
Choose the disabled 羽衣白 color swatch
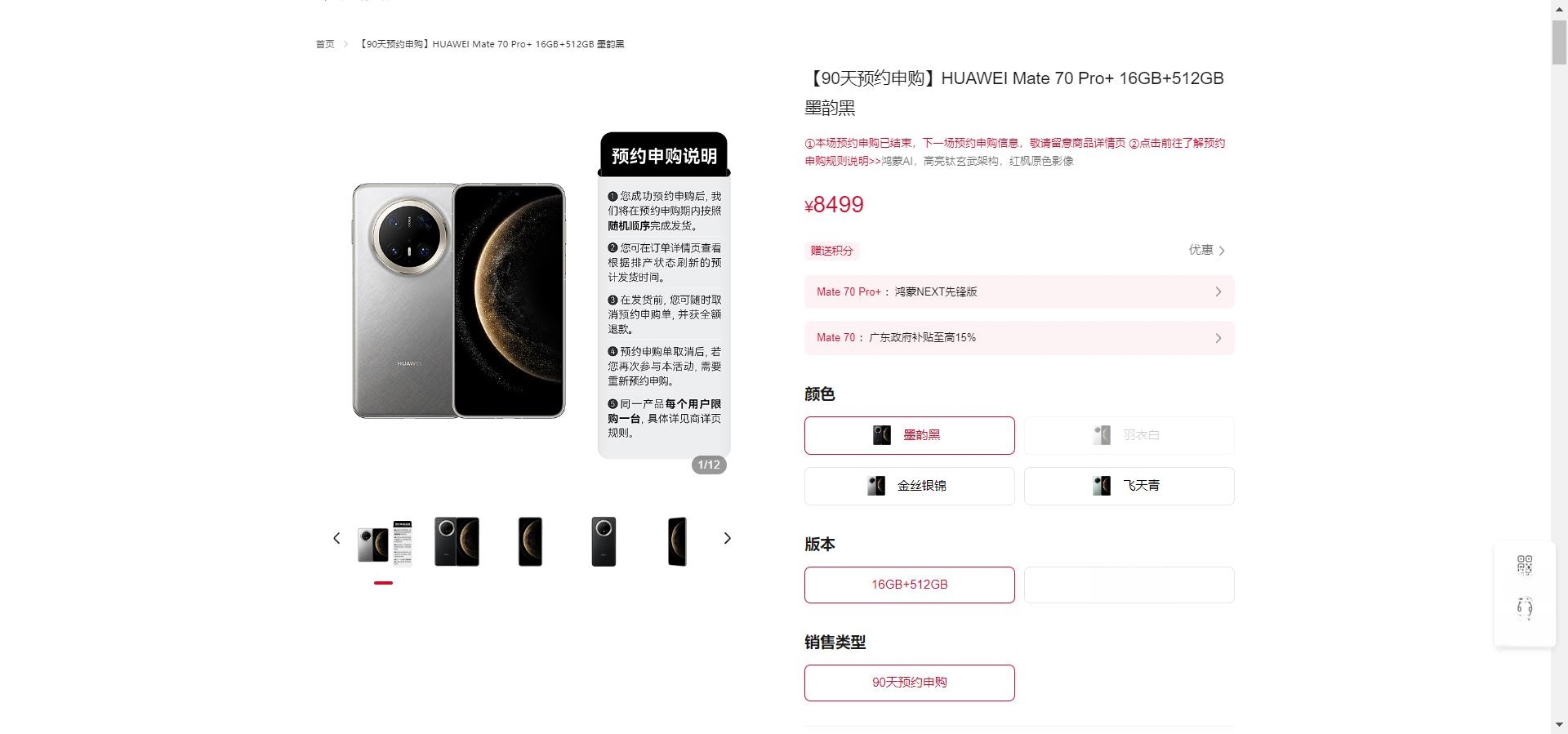pyautogui.click(x=1129, y=435)
